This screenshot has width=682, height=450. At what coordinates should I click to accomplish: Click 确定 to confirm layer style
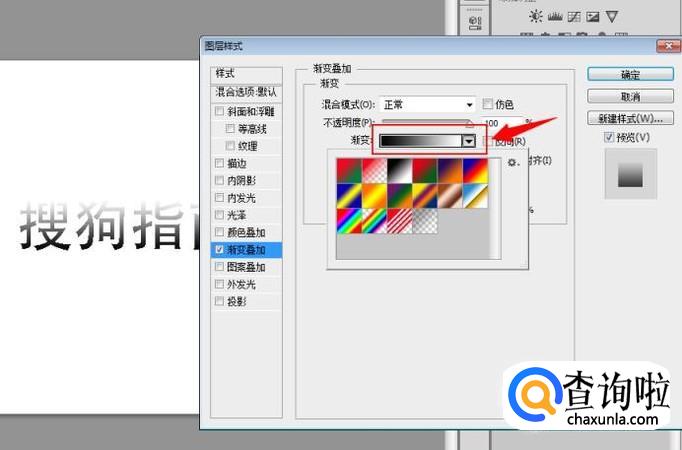tap(630, 74)
